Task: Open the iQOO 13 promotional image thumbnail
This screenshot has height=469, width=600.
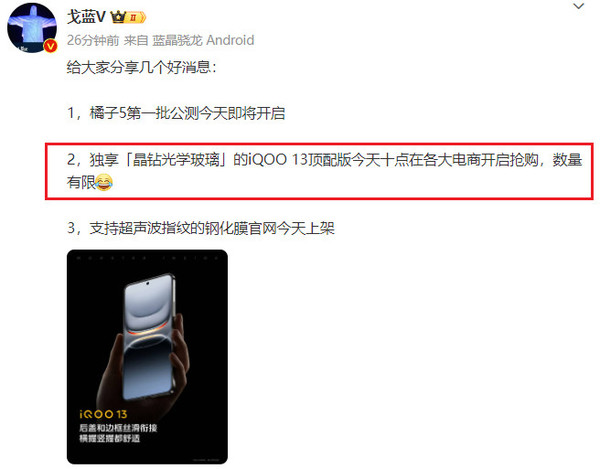Action: point(147,357)
